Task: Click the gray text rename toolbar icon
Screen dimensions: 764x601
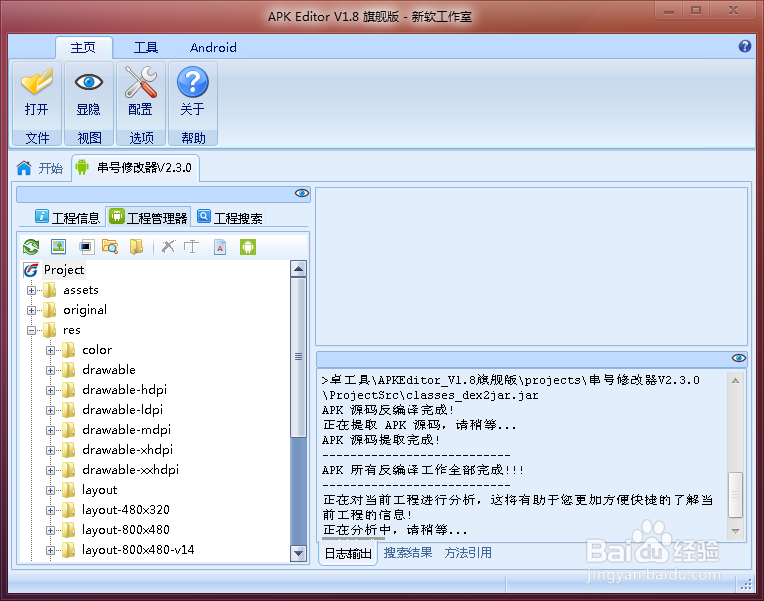Action: (191, 247)
